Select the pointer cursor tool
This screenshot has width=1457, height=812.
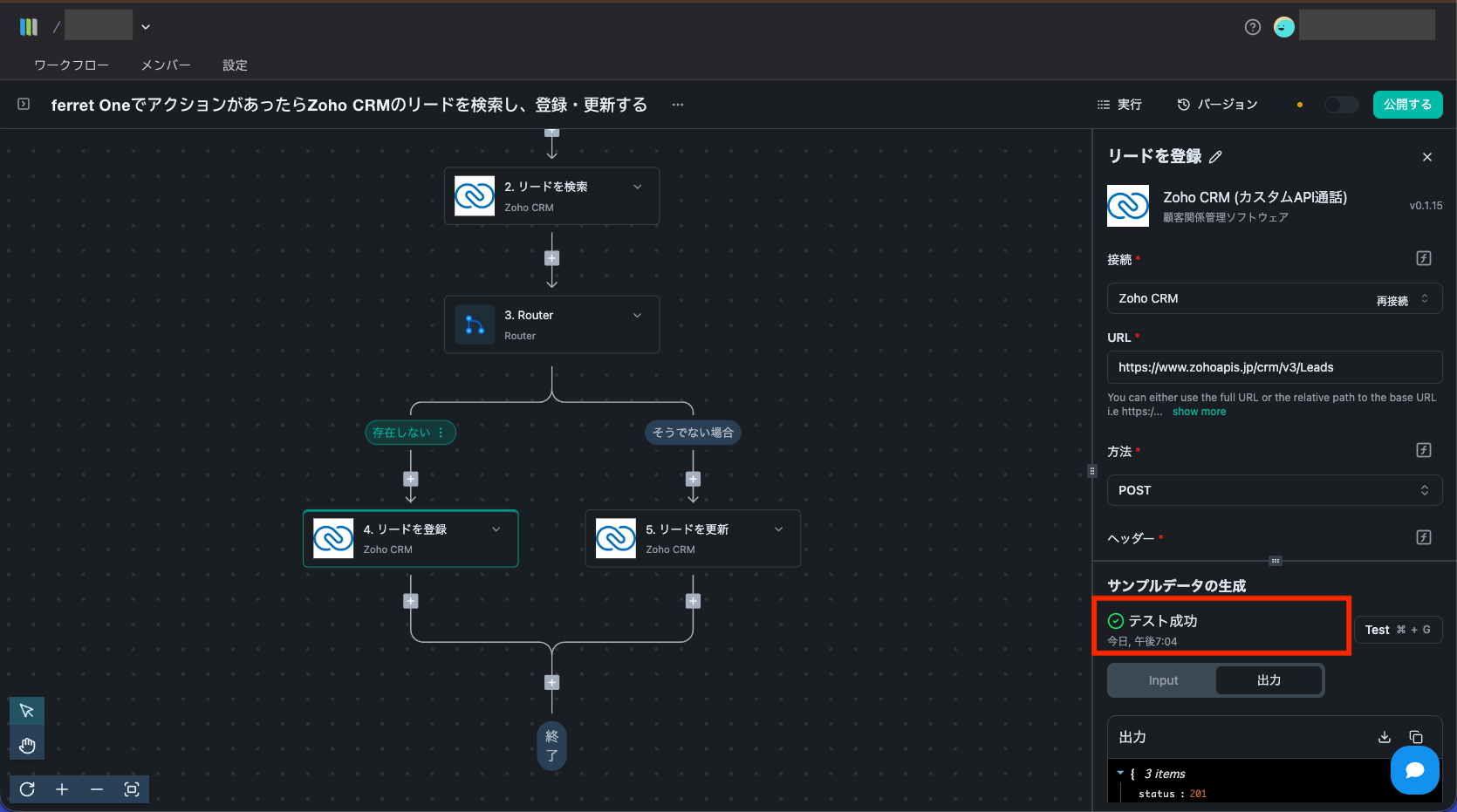[x=27, y=711]
